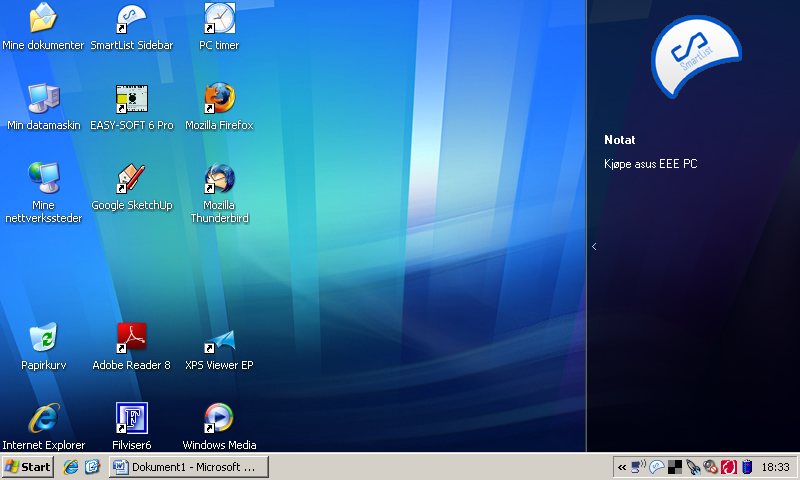Select the Google SketchUp shortcut
The width and height of the screenshot is (800, 480).
132,187
